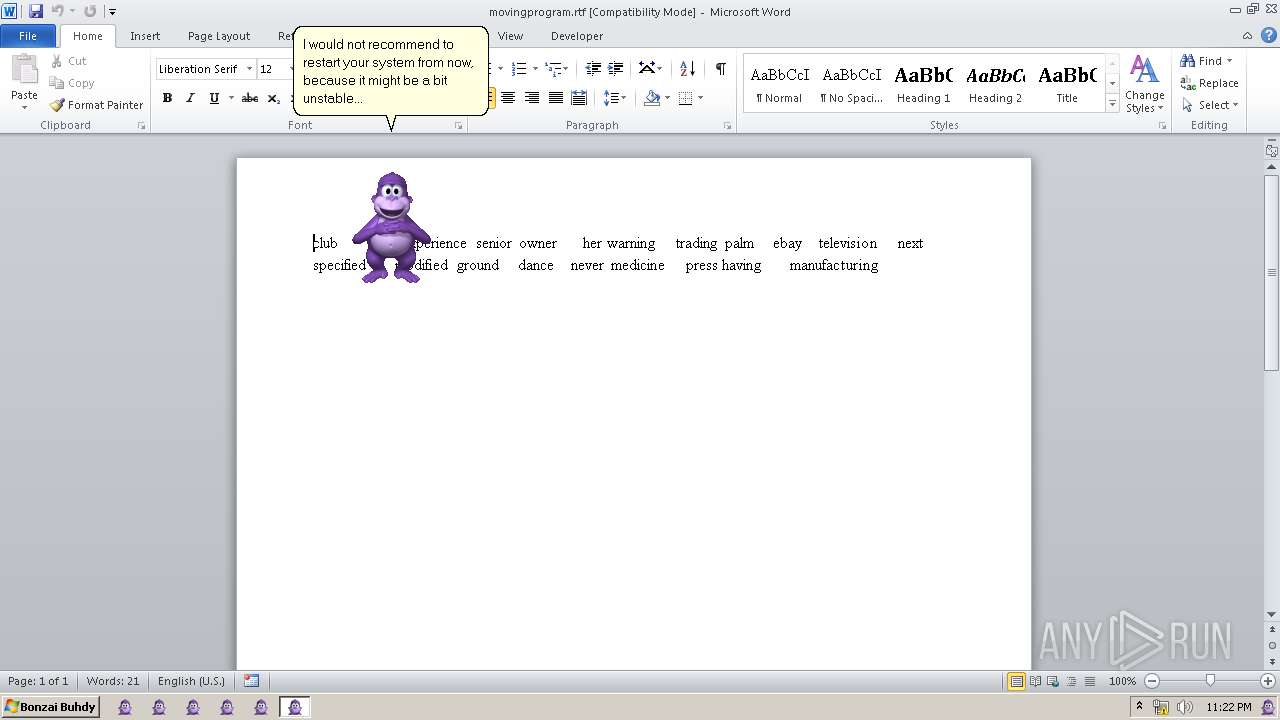Apply the Heading 1 style
Screen dimensions: 1280x720
[x=923, y=84]
